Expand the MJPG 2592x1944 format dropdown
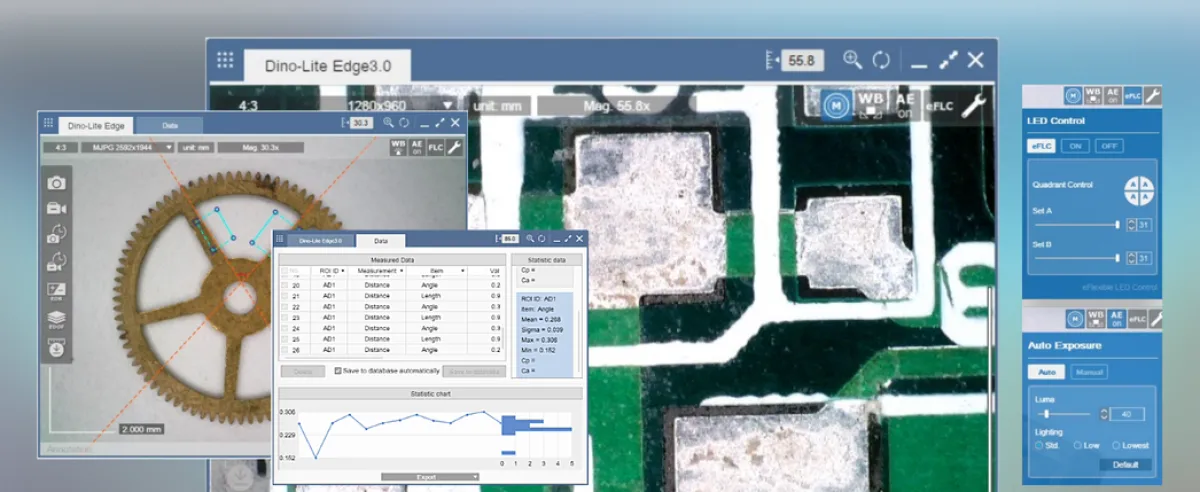 tap(128, 148)
